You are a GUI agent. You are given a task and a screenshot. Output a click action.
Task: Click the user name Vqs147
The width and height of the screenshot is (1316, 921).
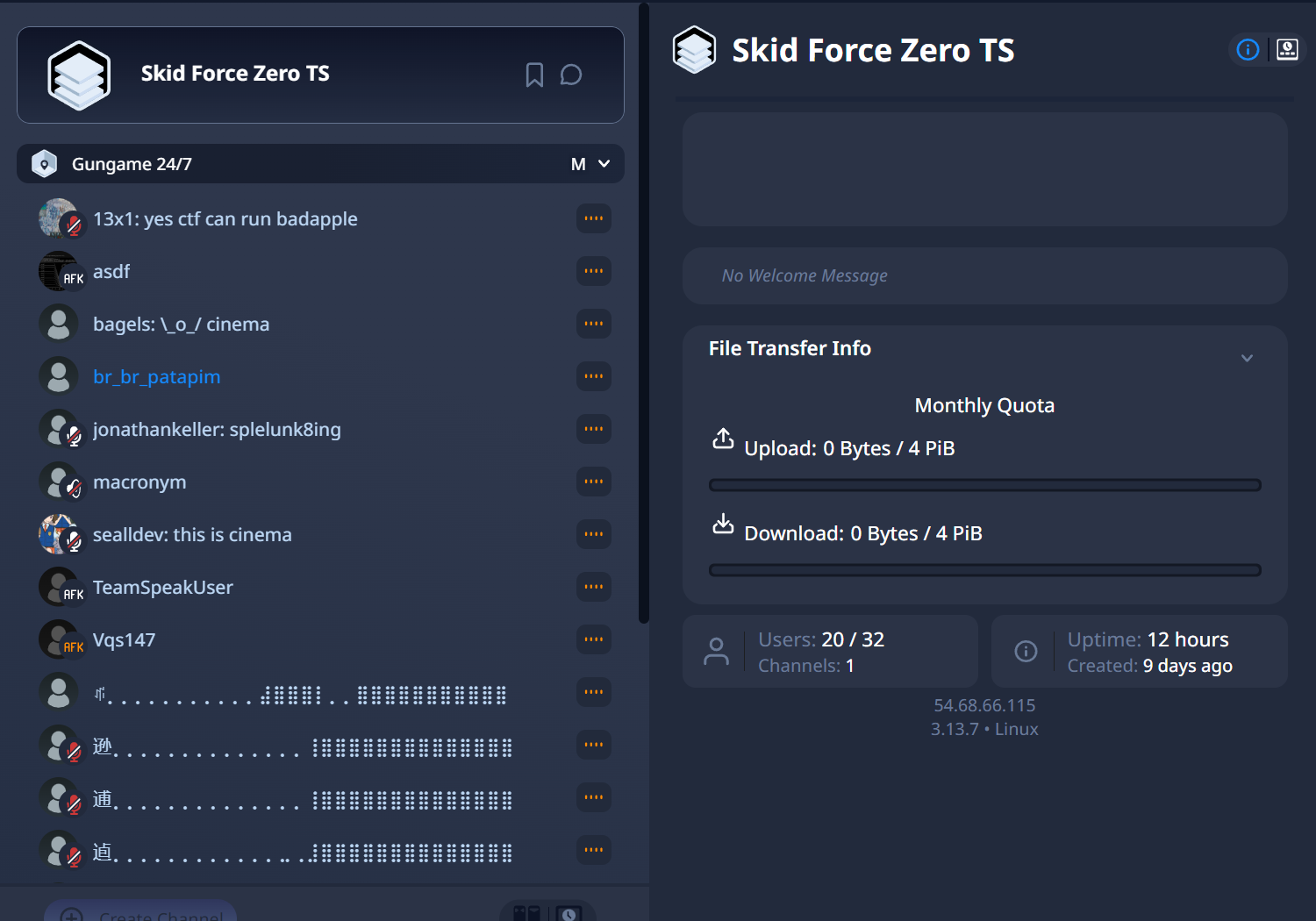tap(125, 639)
